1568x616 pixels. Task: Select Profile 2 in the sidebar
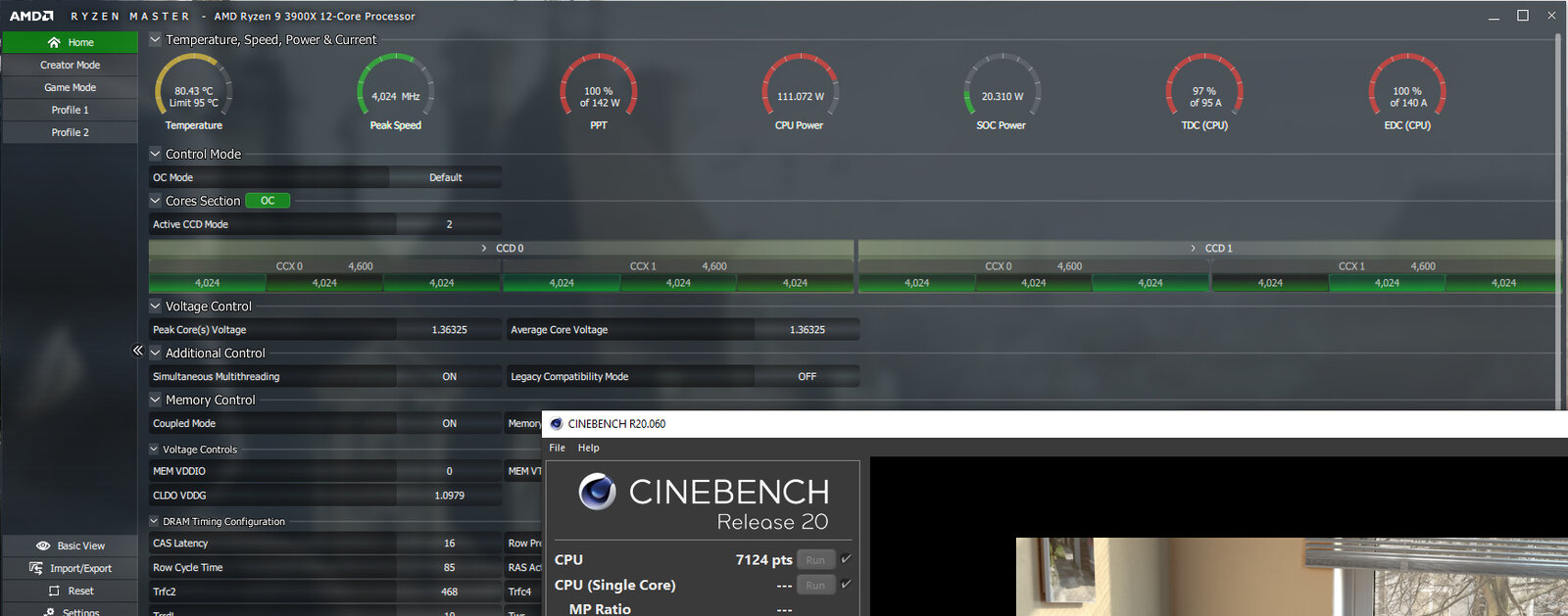point(70,132)
